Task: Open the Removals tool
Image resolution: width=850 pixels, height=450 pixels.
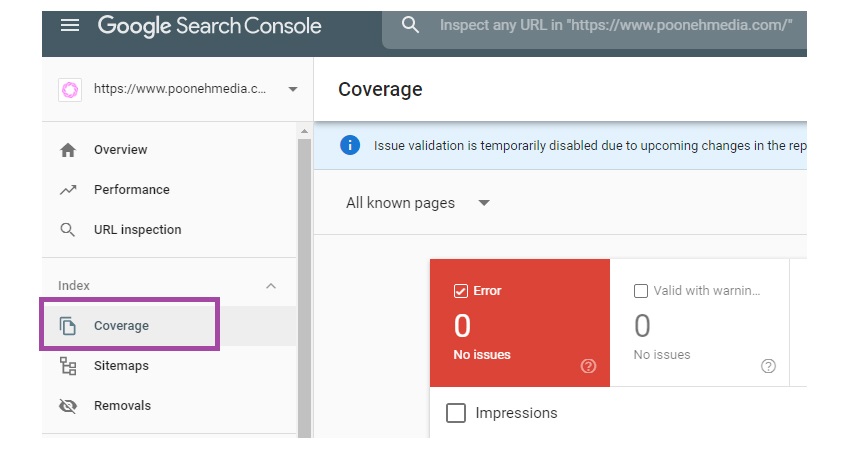Action: pos(123,406)
